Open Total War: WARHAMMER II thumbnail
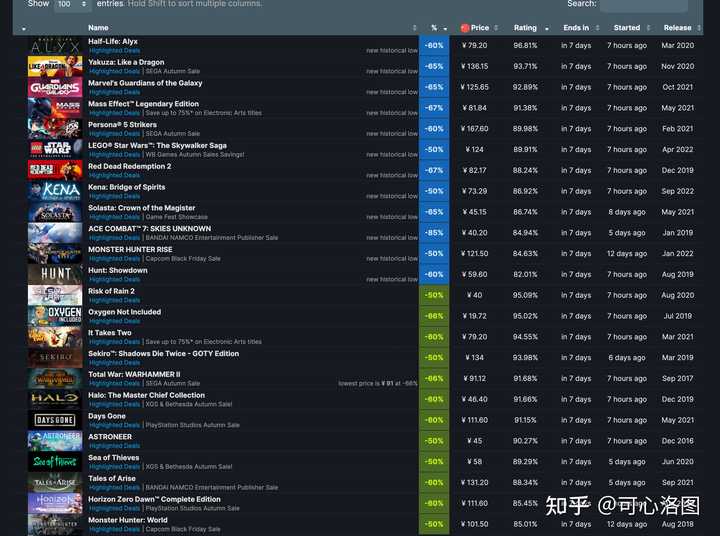 pos(55,378)
